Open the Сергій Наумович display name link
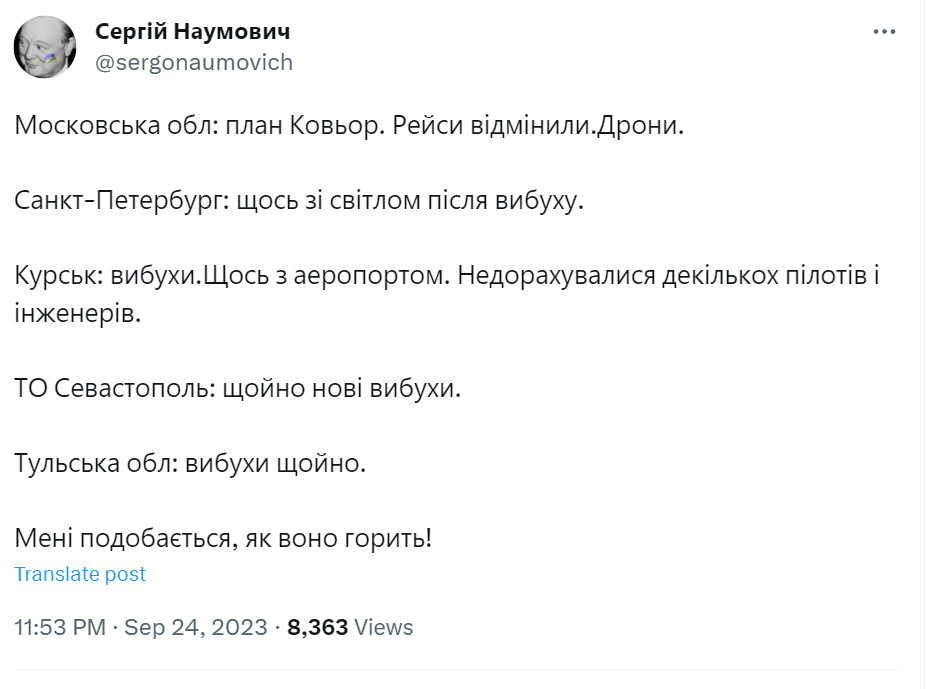 tap(192, 32)
